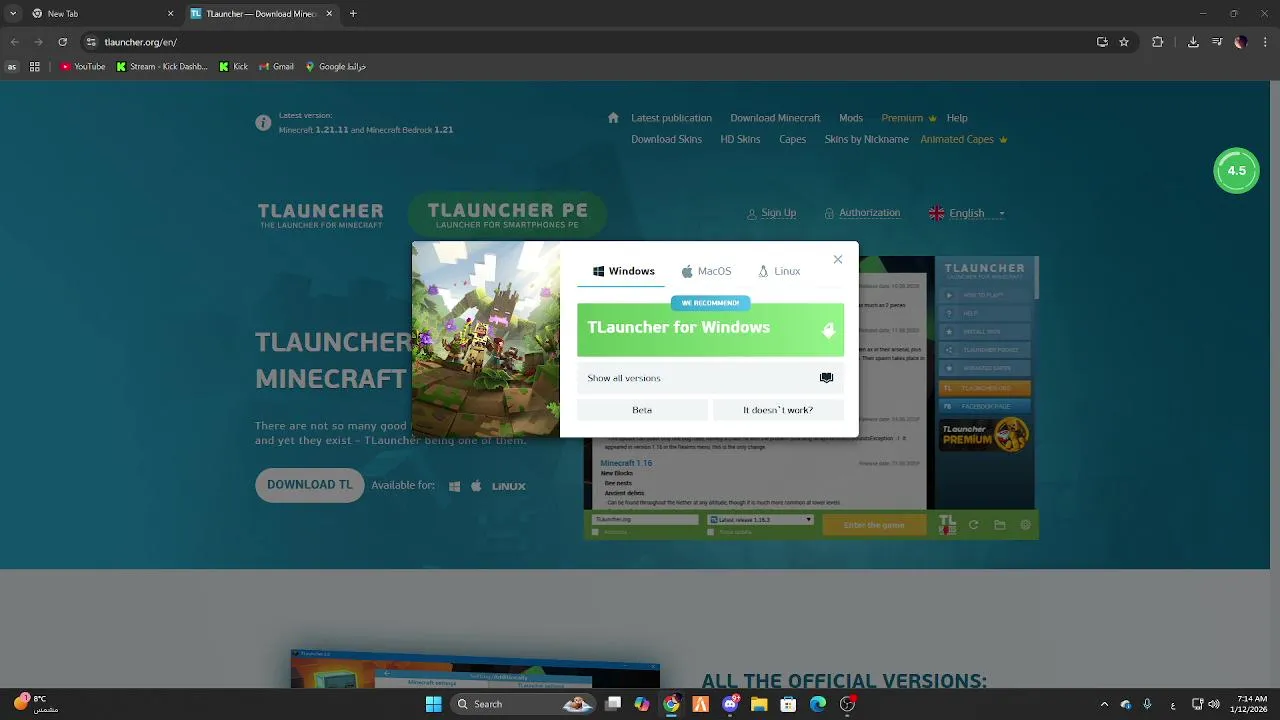This screenshot has width=1280, height=720.
Task: Click the site information icon in address bar
Action: 91,42
